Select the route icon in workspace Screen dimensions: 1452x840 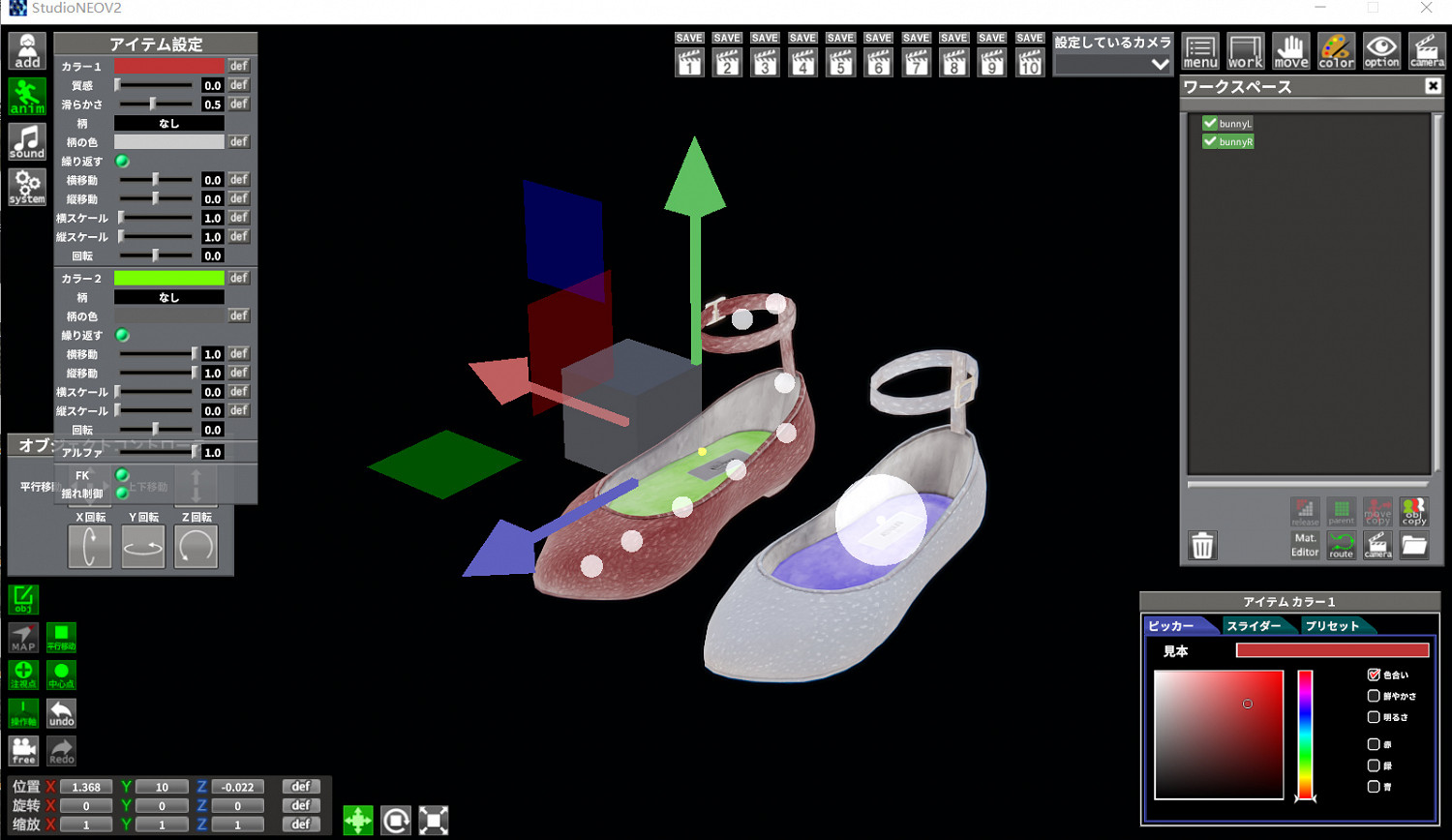click(1342, 545)
